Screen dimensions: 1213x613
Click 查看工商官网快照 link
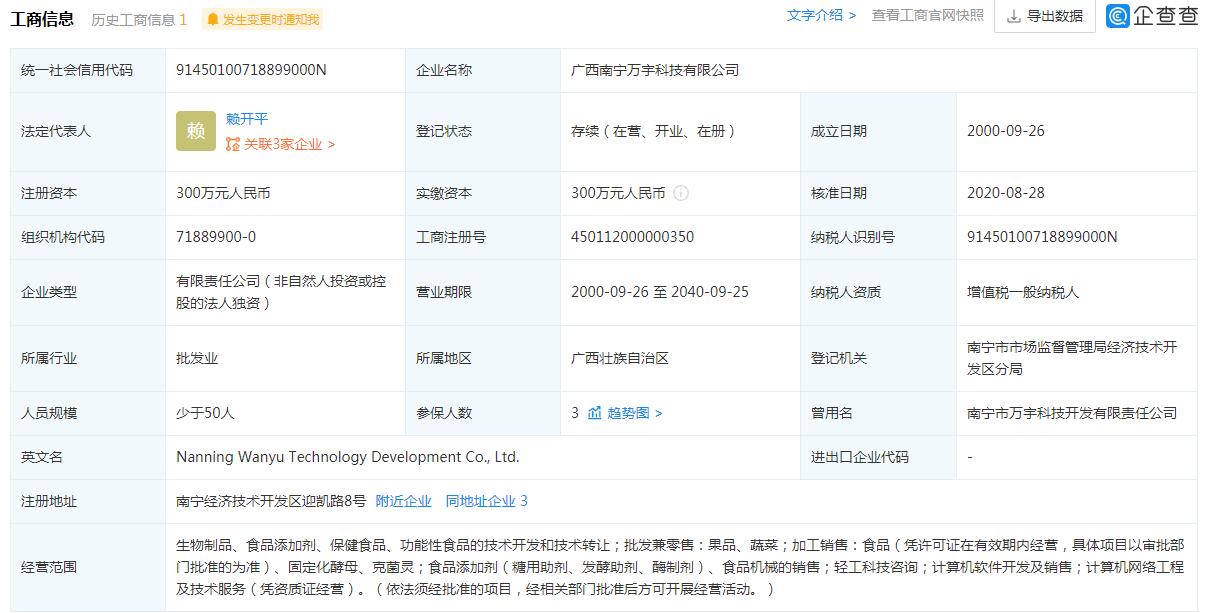click(x=927, y=15)
